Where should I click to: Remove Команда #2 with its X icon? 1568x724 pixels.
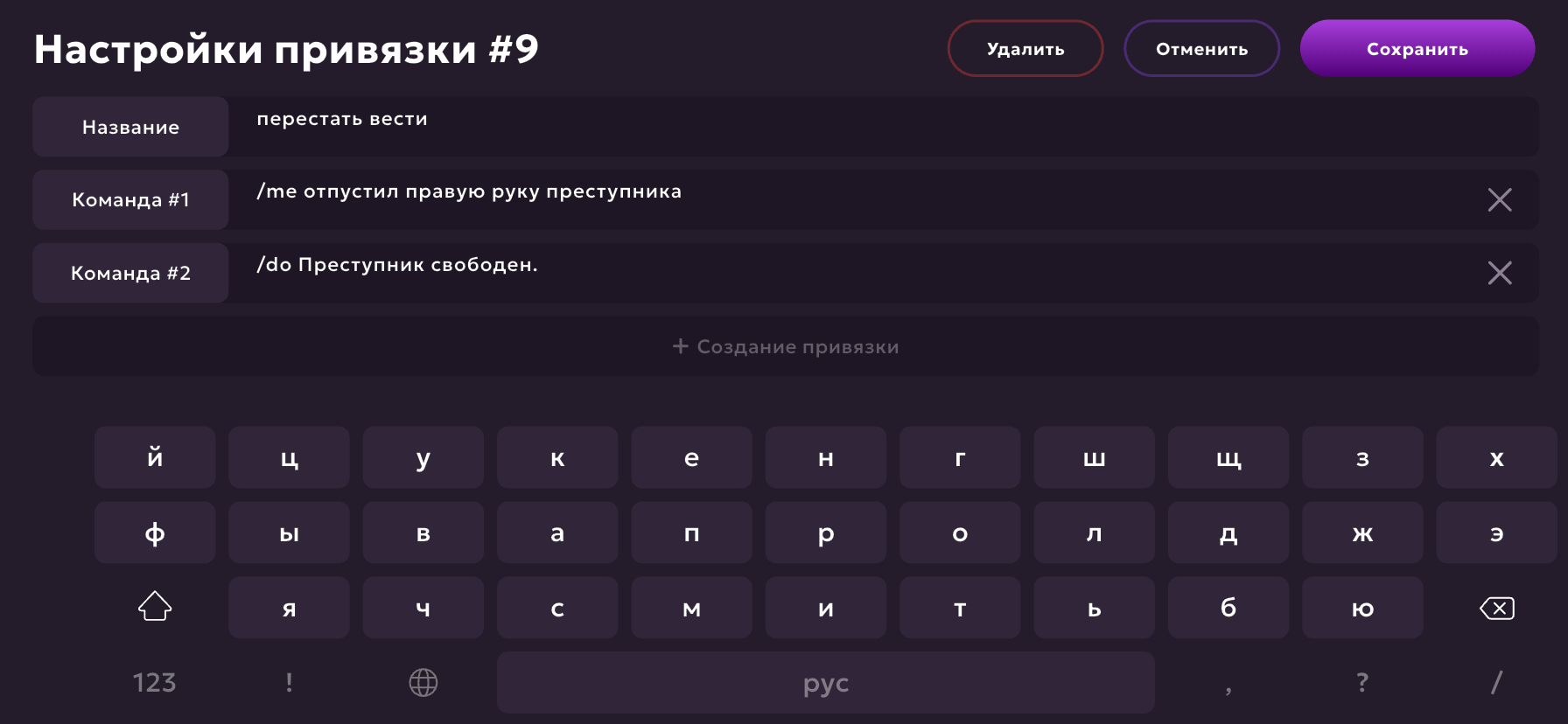[x=1499, y=273]
